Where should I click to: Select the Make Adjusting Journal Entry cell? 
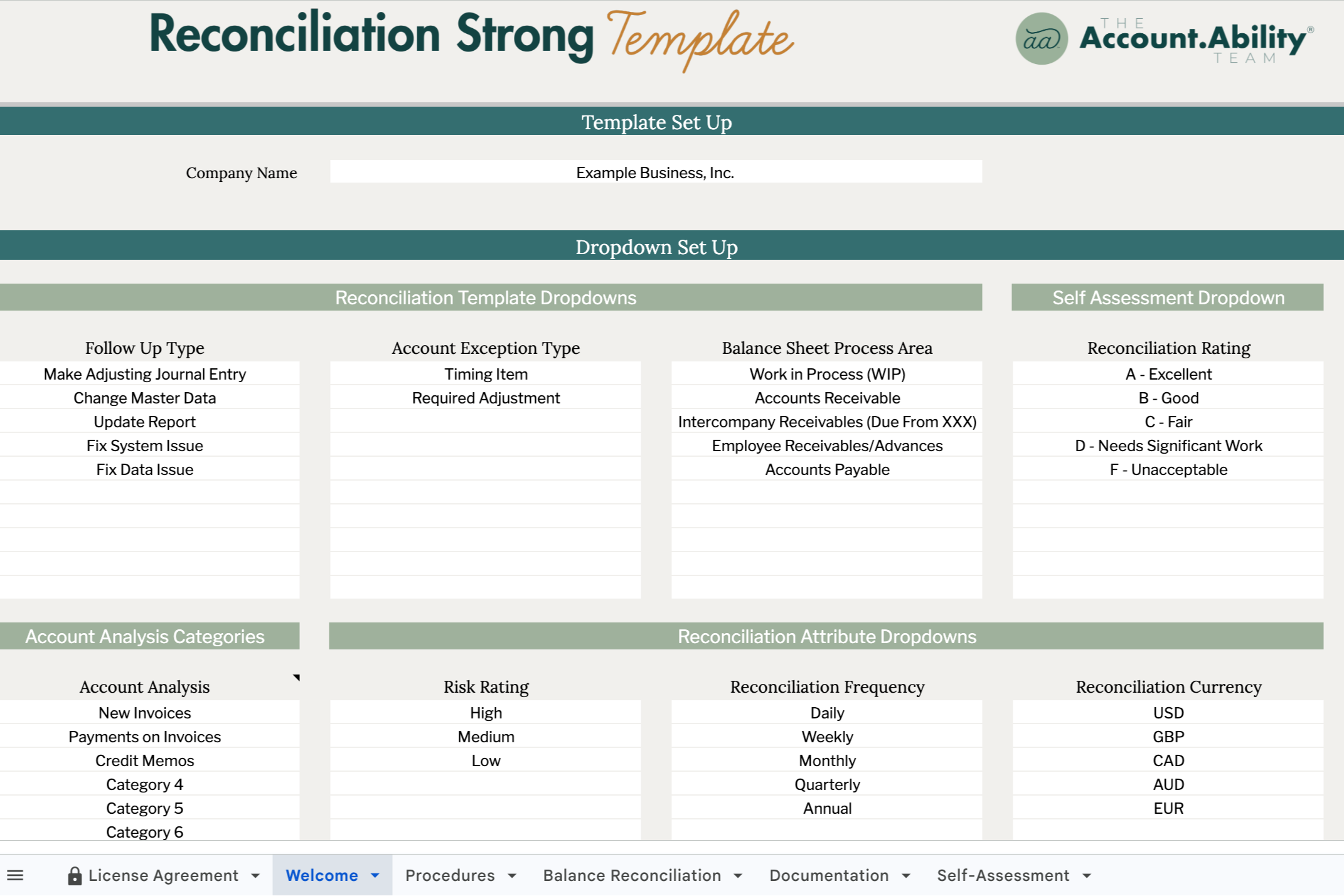[145, 374]
